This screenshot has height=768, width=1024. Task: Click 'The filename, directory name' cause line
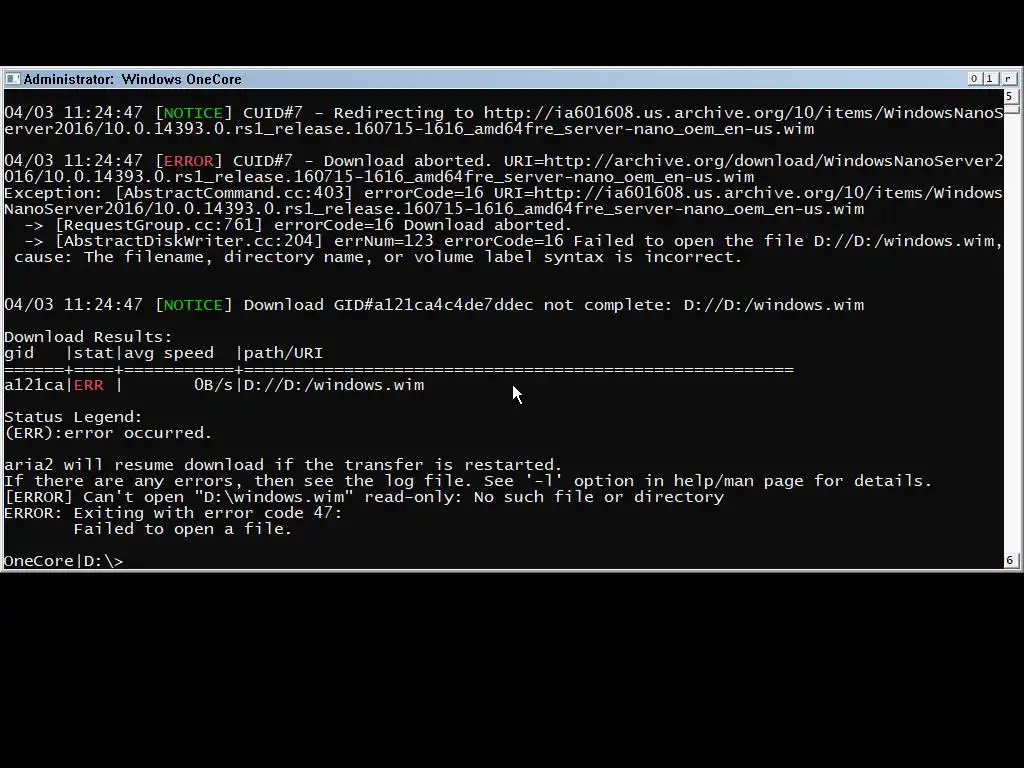pos(378,257)
